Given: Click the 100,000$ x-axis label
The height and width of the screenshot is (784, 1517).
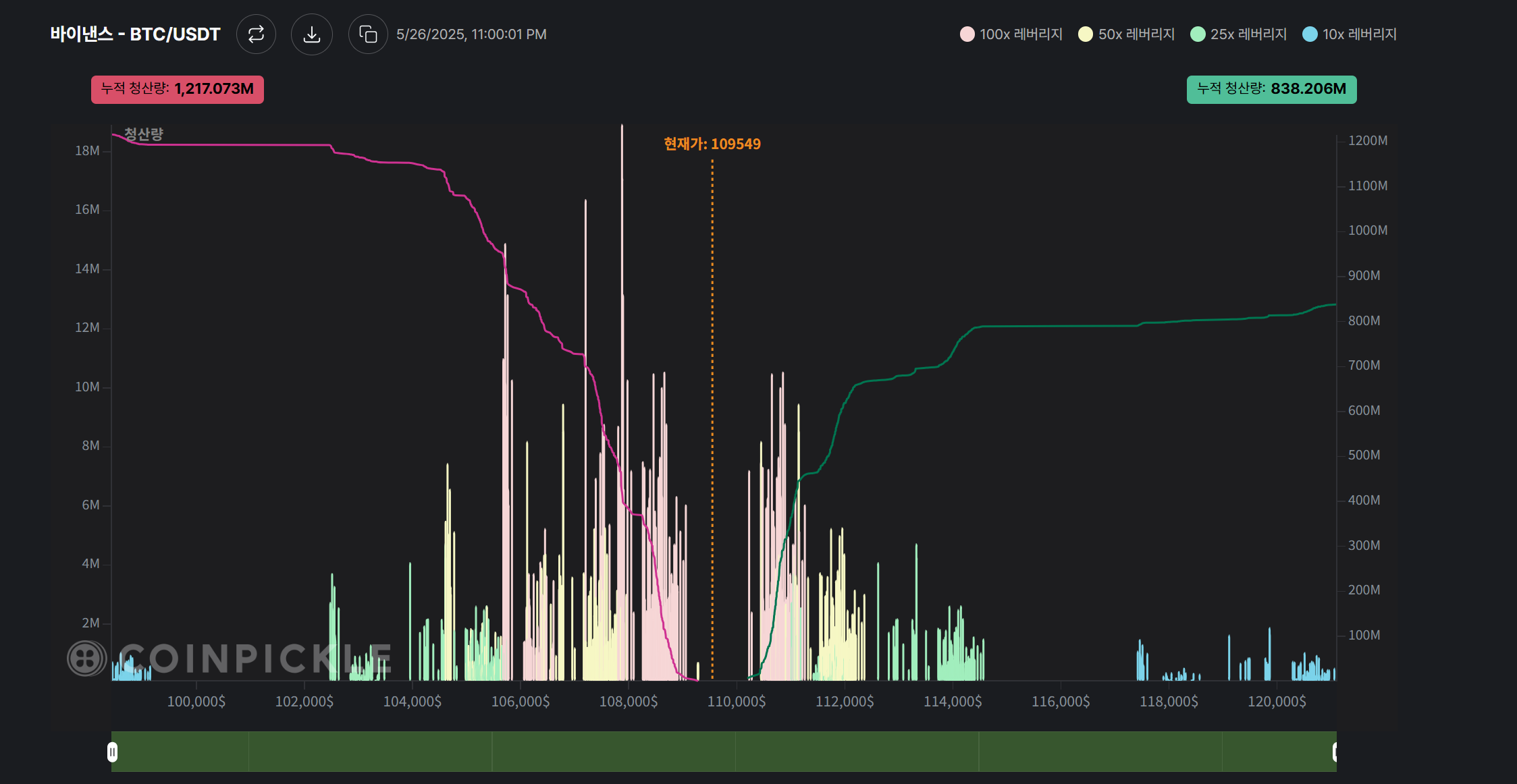Looking at the screenshot, I should 196,702.
